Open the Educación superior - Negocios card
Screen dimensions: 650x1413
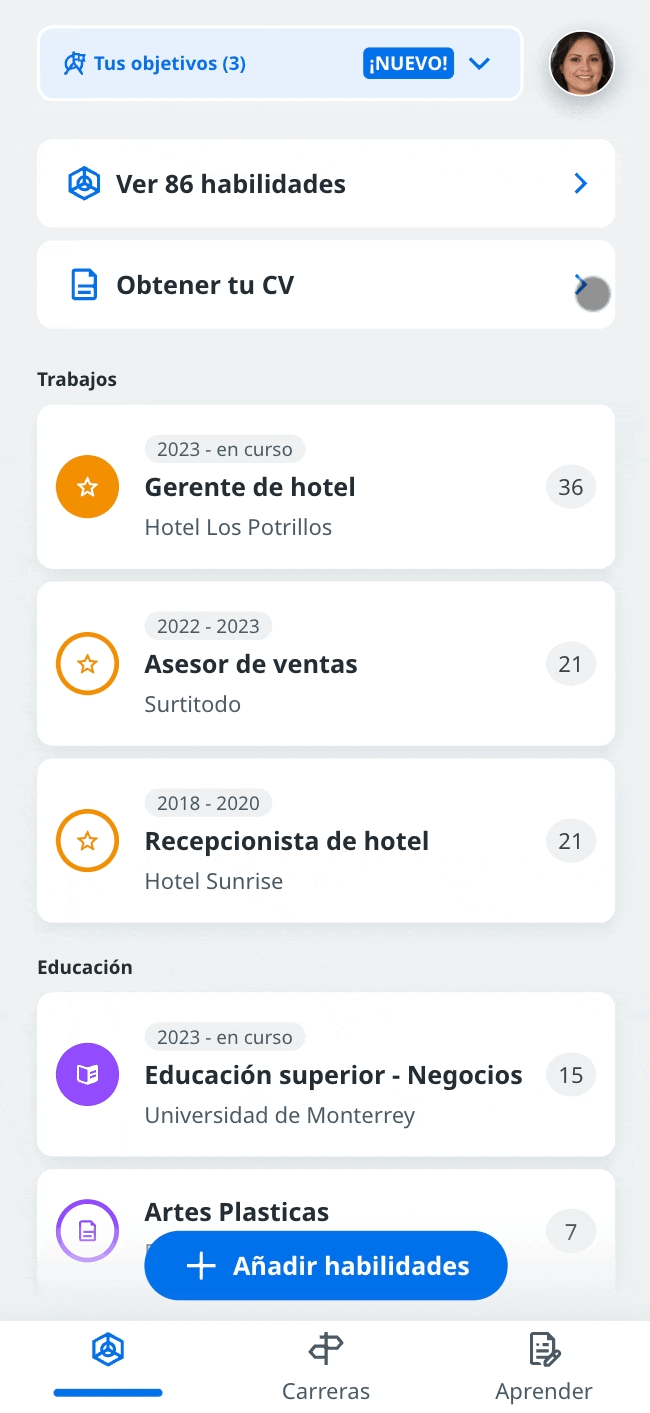pyautogui.click(x=326, y=1075)
